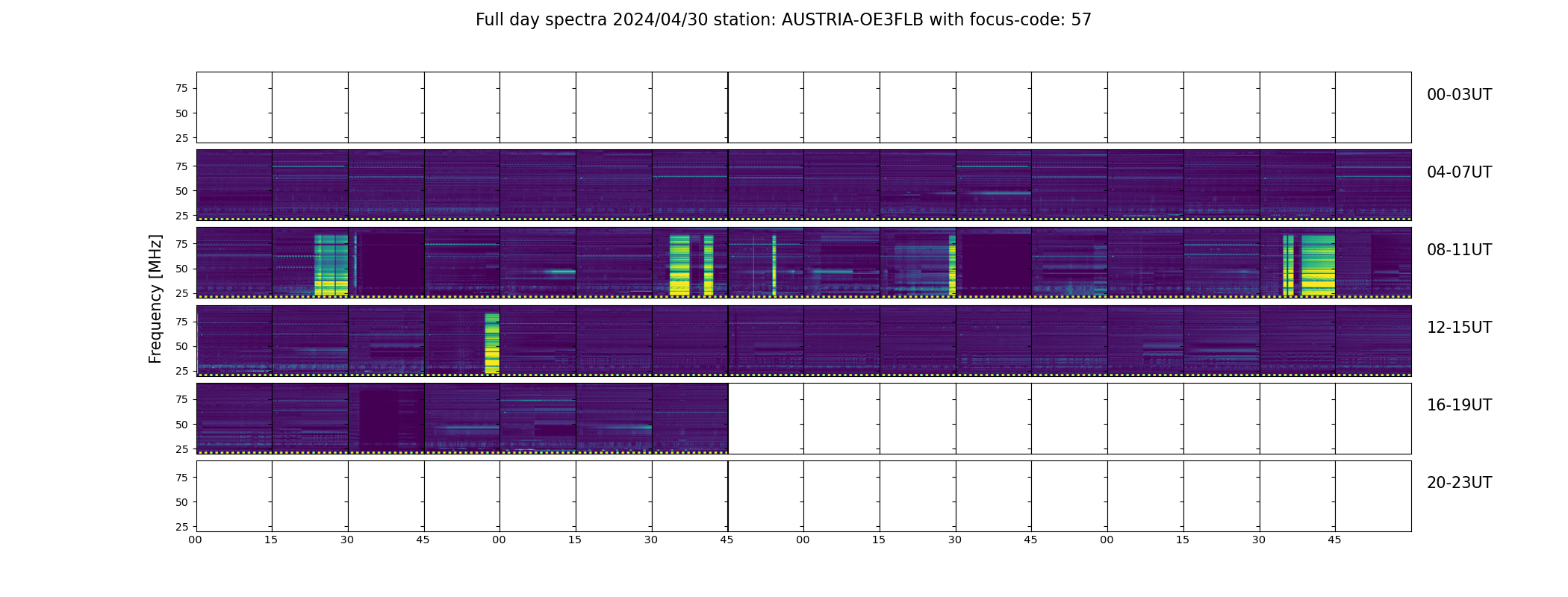Click the first spectrogram panel of the 04-07UT row
The image size is (1568, 597).
pos(234,184)
